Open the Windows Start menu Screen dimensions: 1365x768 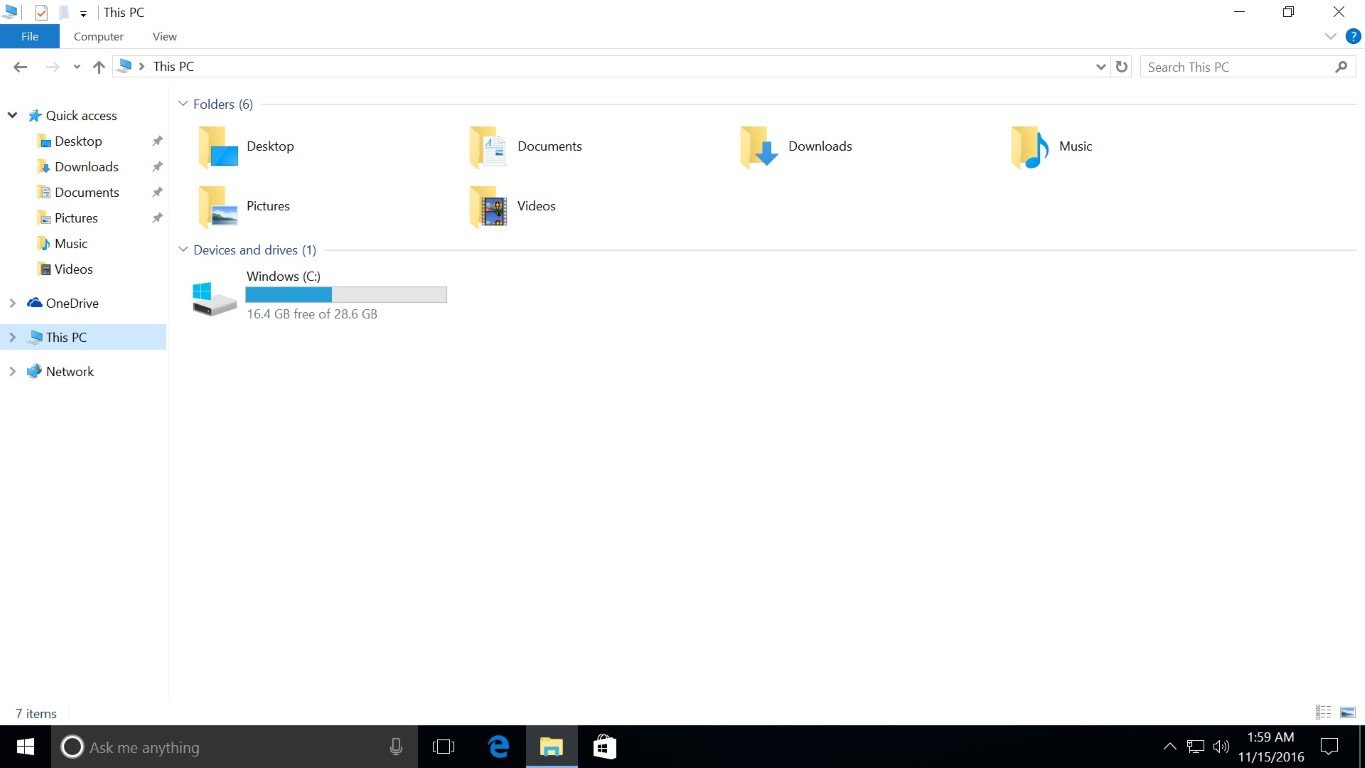click(x=25, y=747)
